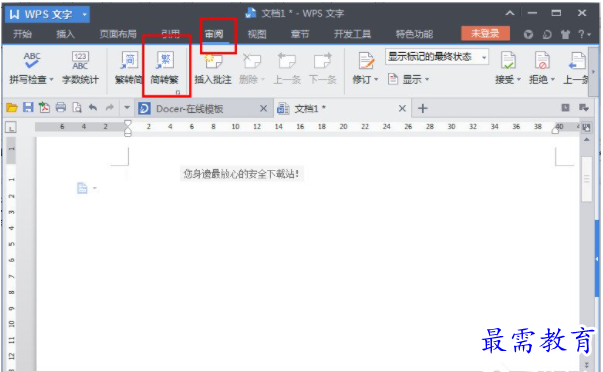The image size is (603, 372).
Task: Click the tab stop selector at ruler corner
Action: [x=11, y=127]
